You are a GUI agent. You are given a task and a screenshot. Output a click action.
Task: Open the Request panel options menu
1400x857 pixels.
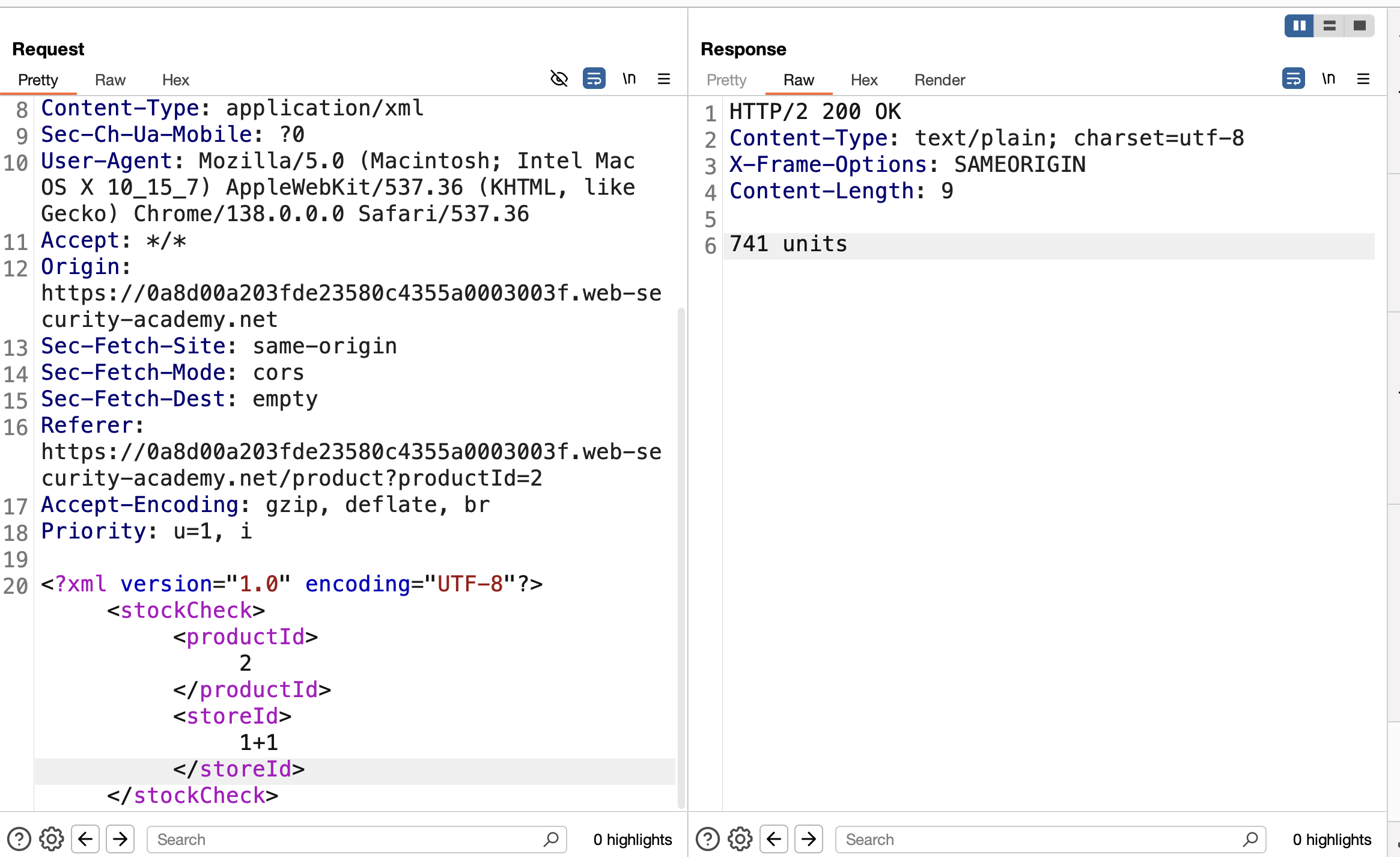tap(664, 79)
